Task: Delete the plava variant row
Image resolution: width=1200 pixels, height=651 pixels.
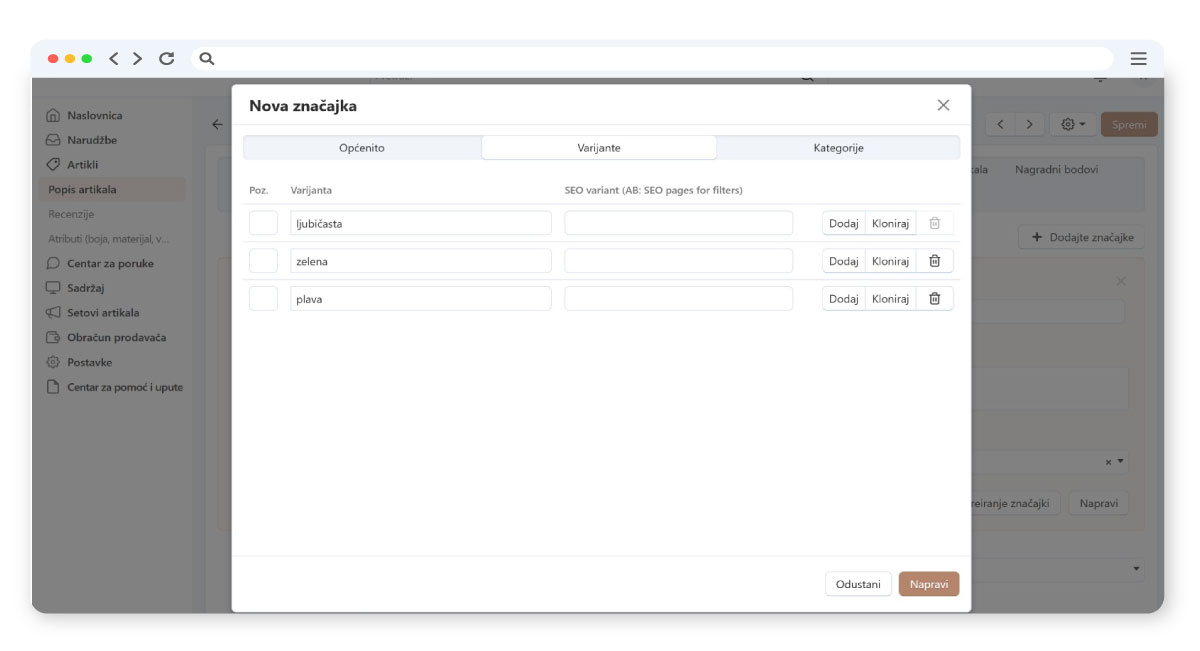Action: tap(934, 299)
